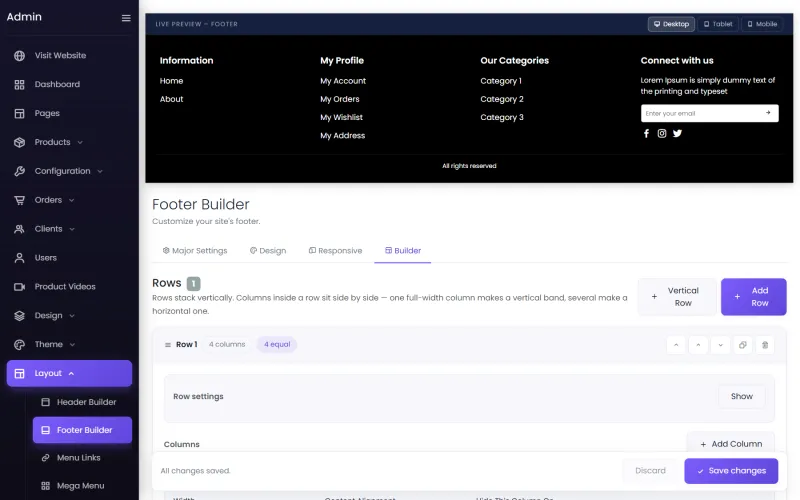Open My Orders link in preview
The image size is (800, 500).
[340, 99]
